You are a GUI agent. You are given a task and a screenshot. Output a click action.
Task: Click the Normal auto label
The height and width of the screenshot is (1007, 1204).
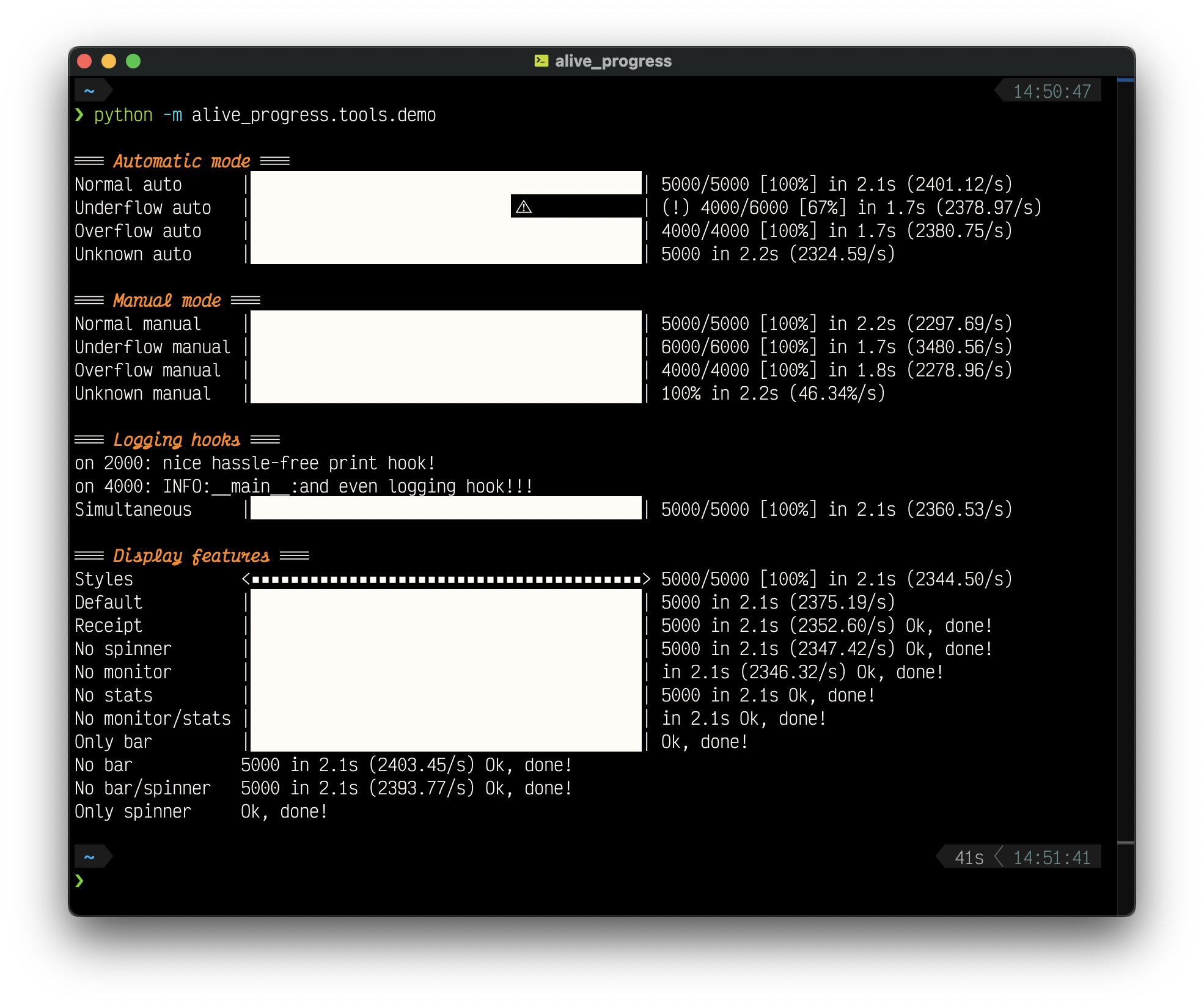click(x=128, y=185)
